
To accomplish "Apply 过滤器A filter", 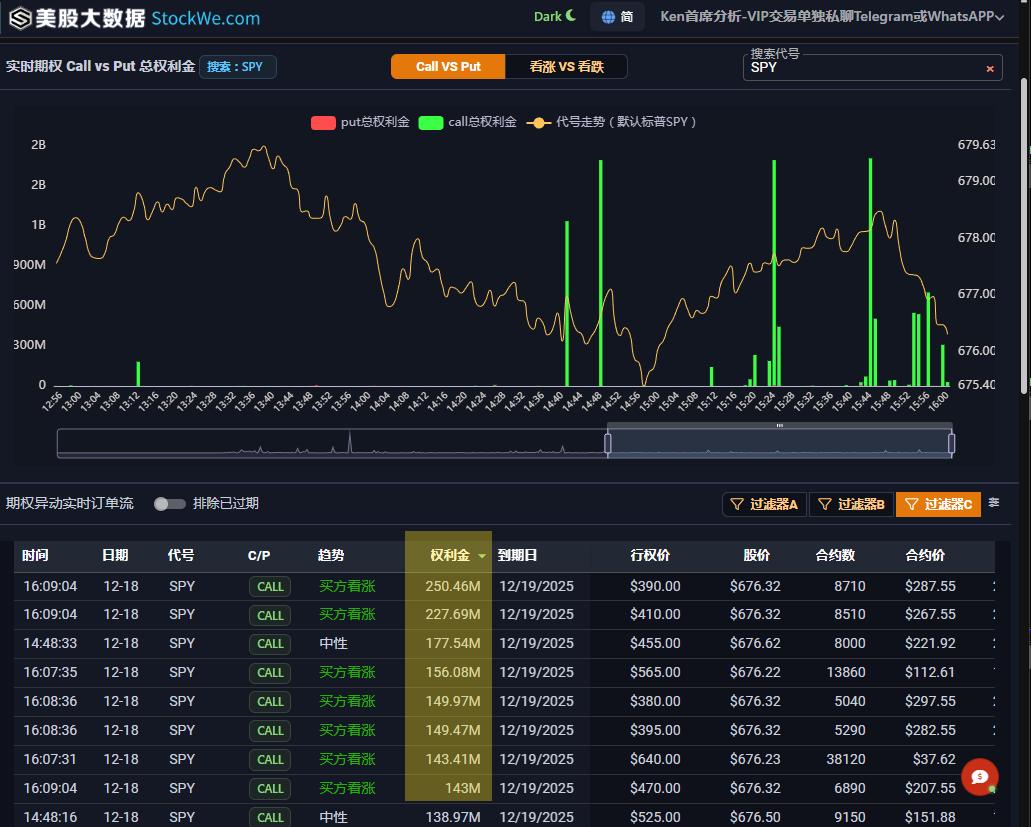I will [764, 504].
